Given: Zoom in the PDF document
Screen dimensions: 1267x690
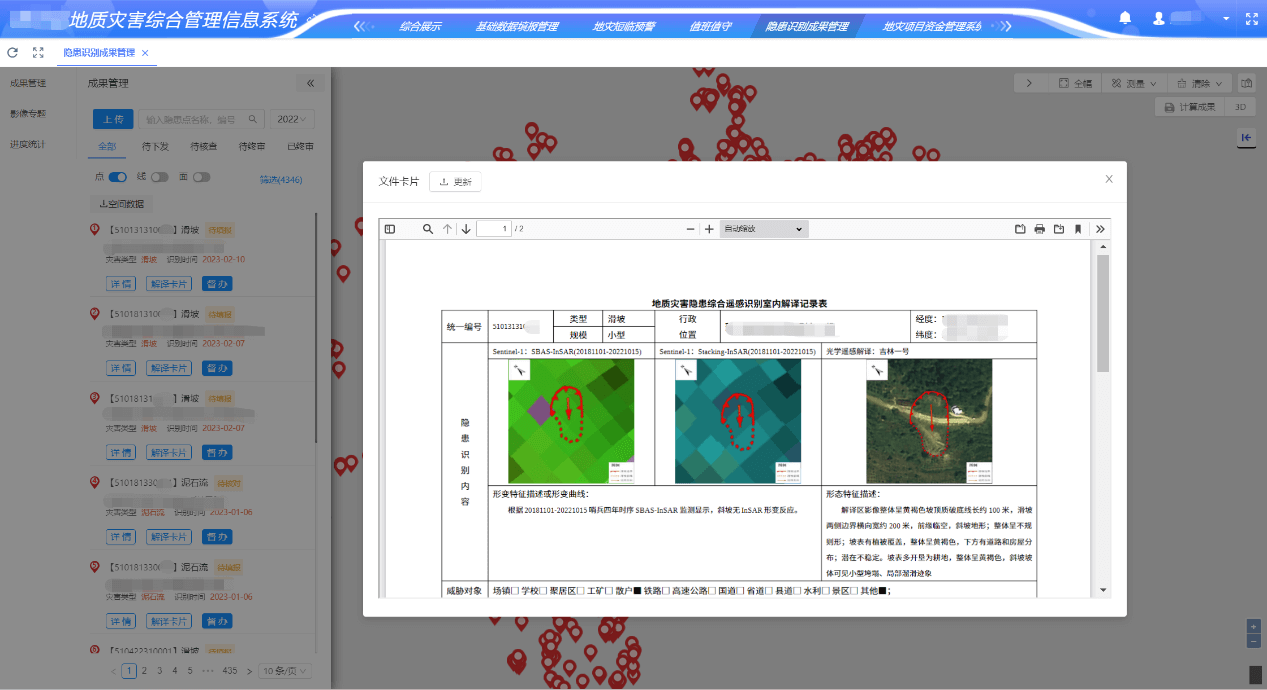Looking at the screenshot, I should tap(709, 229).
